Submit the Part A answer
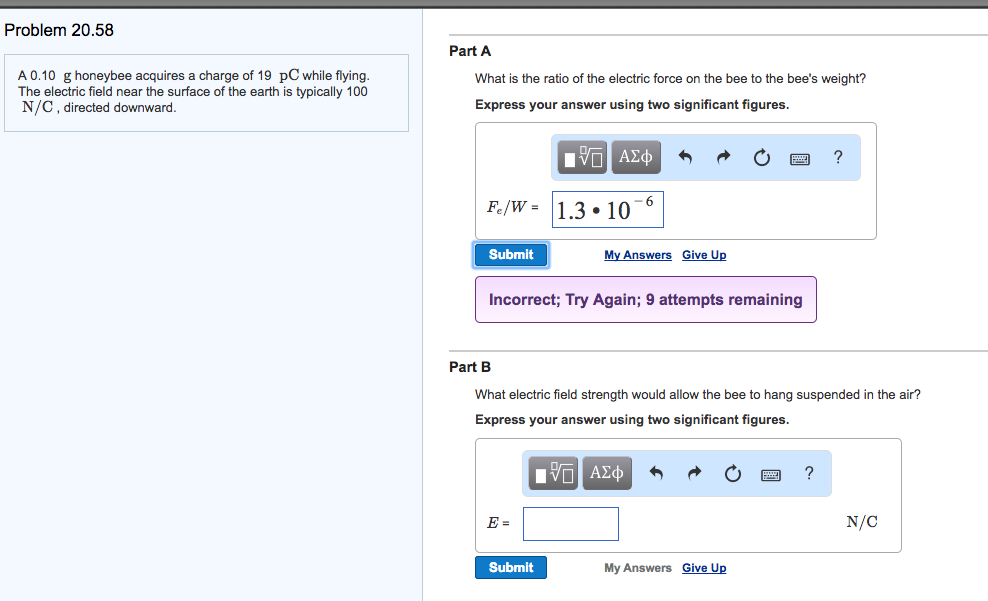The height and width of the screenshot is (601, 988). 511,255
